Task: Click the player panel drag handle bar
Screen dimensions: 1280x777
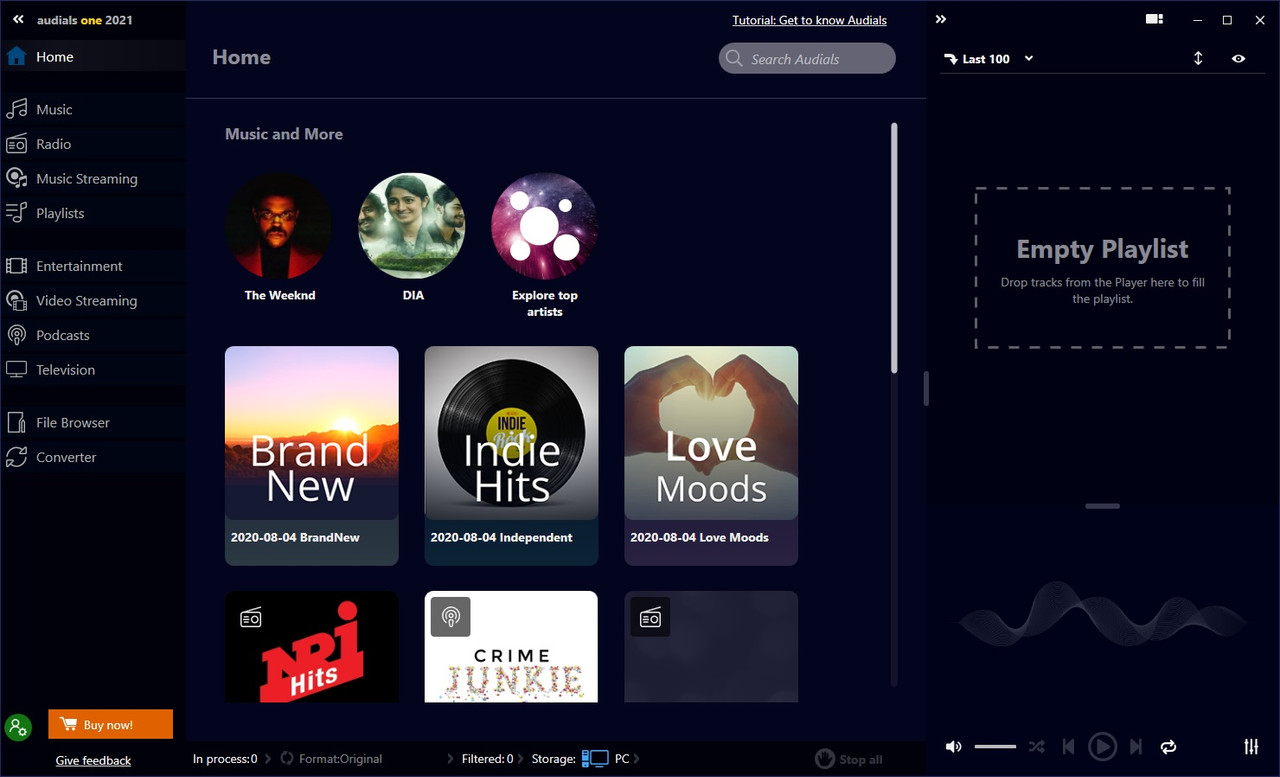Action: tap(1102, 506)
